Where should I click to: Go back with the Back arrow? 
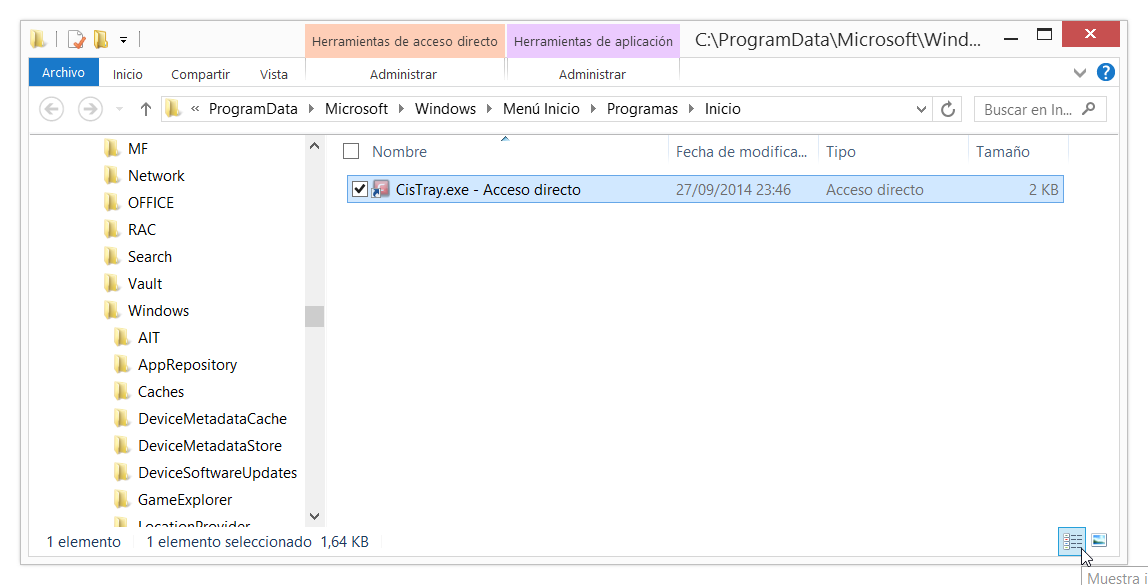tap(51, 109)
